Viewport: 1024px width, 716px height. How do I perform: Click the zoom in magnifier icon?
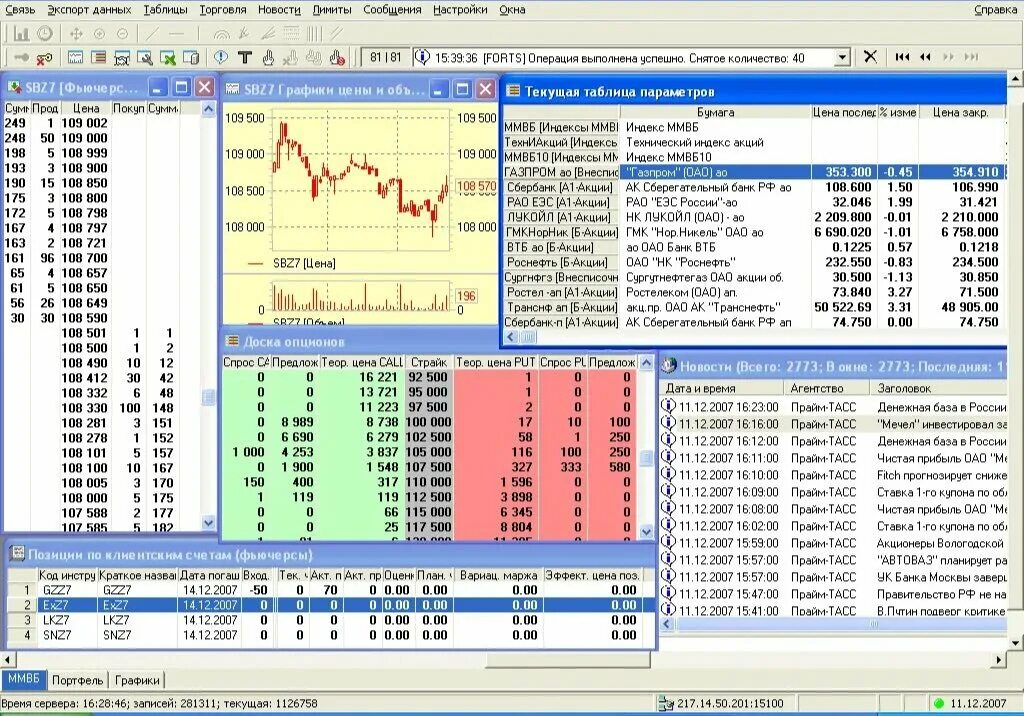point(99,34)
